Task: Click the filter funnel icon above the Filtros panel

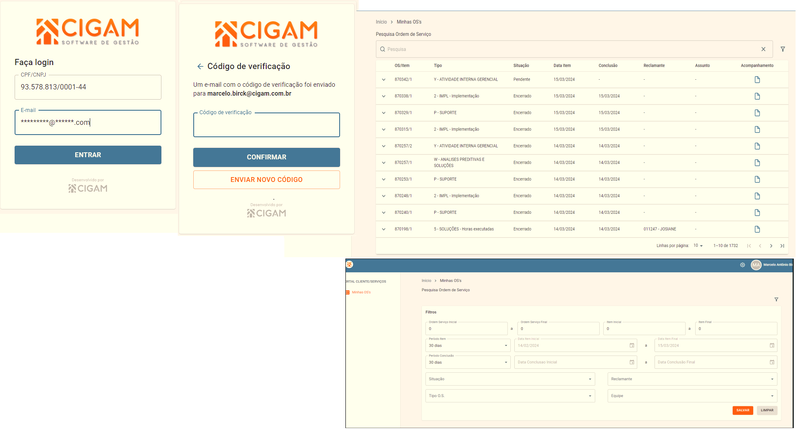Action: (776, 299)
